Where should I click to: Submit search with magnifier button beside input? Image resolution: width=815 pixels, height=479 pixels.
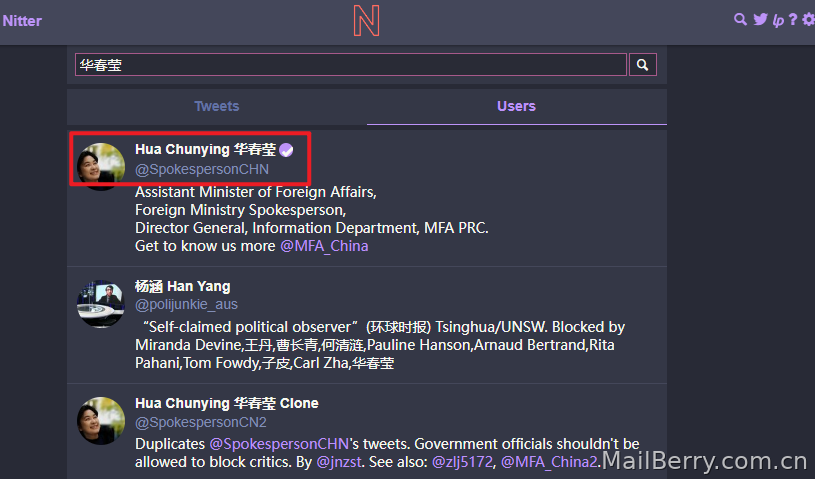[642, 65]
